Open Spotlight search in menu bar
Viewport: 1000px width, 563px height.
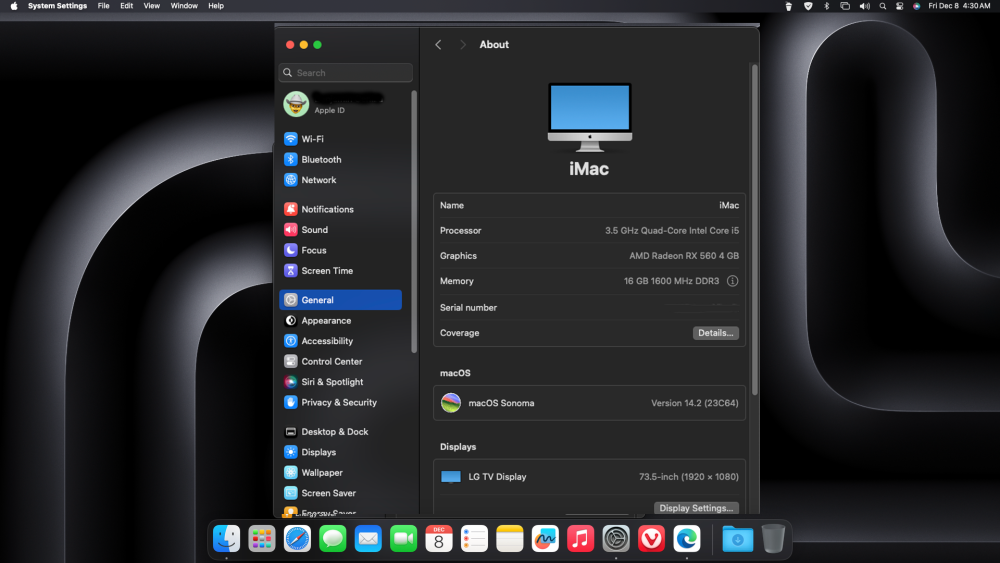point(883,6)
